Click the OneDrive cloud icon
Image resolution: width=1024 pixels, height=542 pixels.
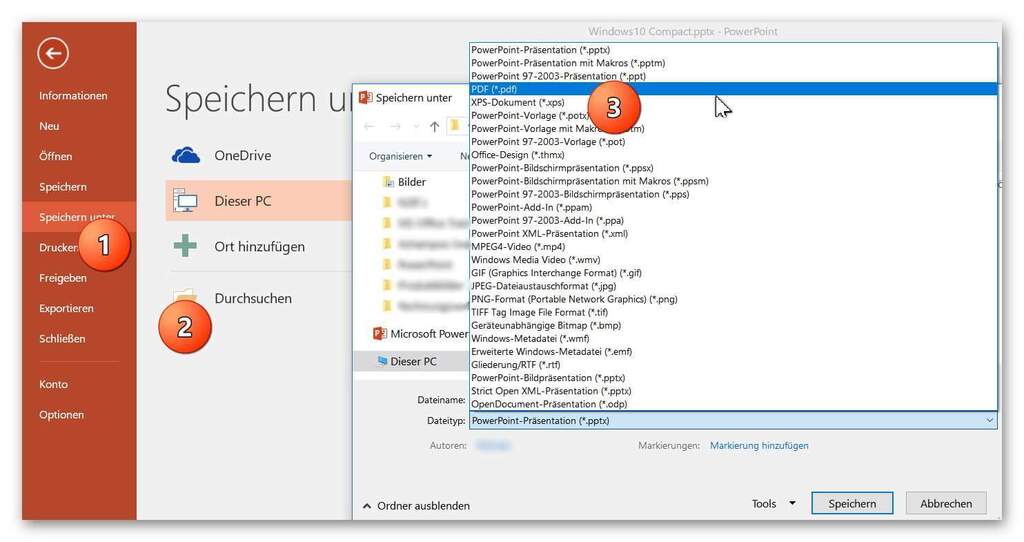[186, 155]
